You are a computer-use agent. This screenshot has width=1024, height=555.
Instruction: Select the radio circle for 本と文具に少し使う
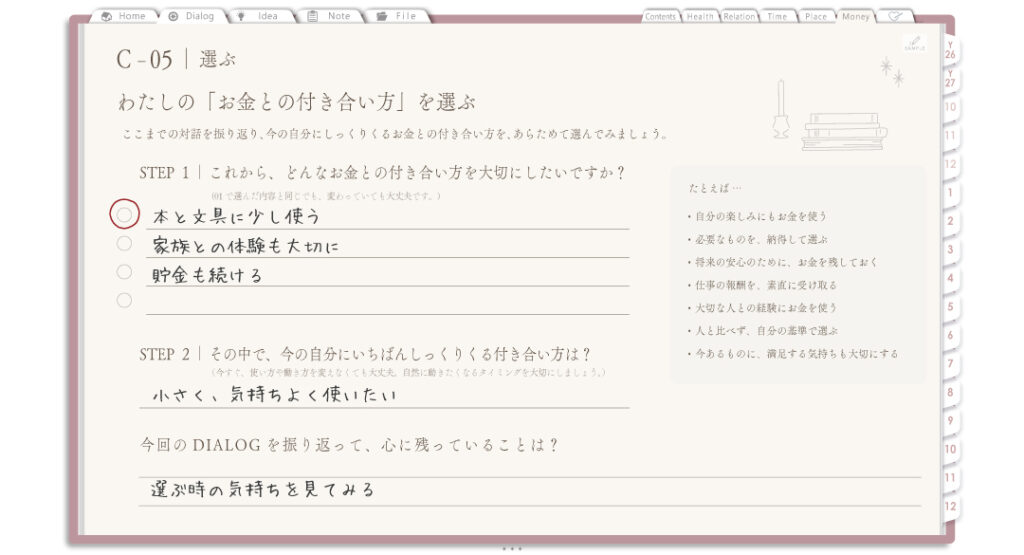[x=124, y=214]
